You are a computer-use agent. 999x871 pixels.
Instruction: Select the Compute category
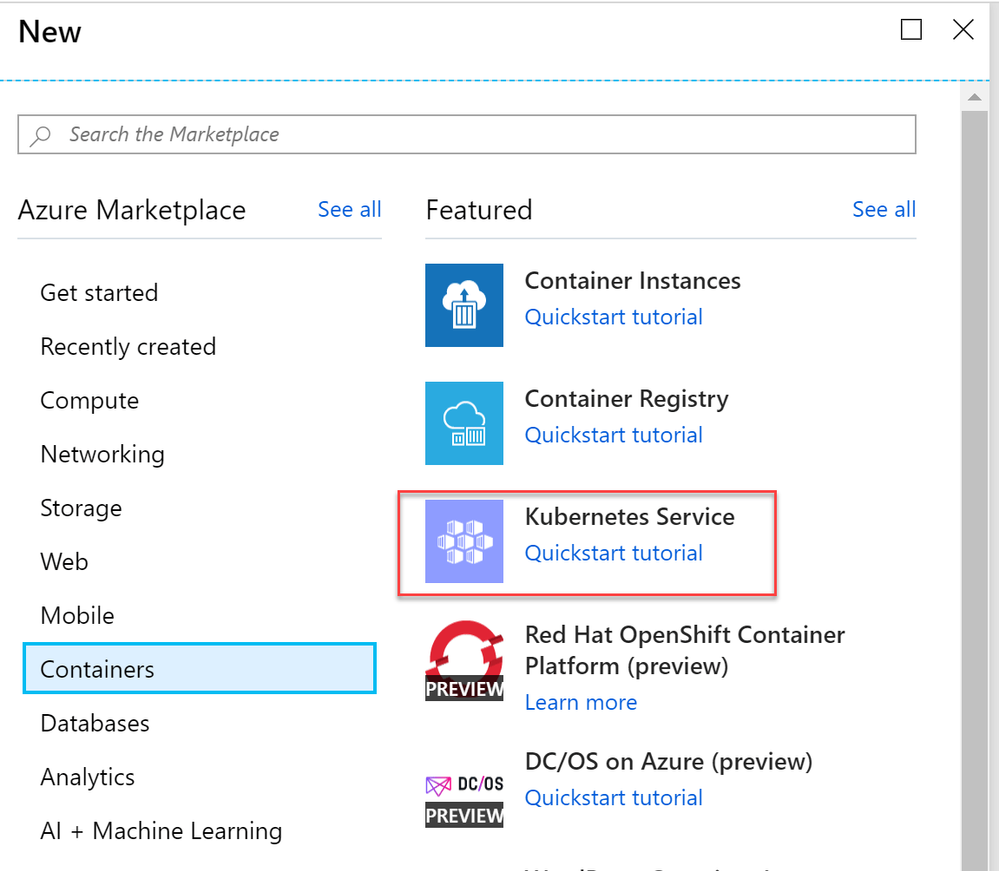point(90,401)
